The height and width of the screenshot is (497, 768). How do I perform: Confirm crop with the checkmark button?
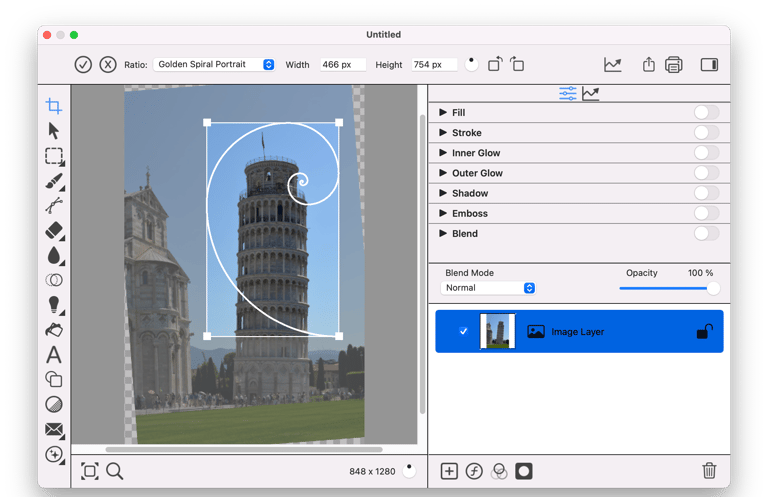(x=83, y=65)
